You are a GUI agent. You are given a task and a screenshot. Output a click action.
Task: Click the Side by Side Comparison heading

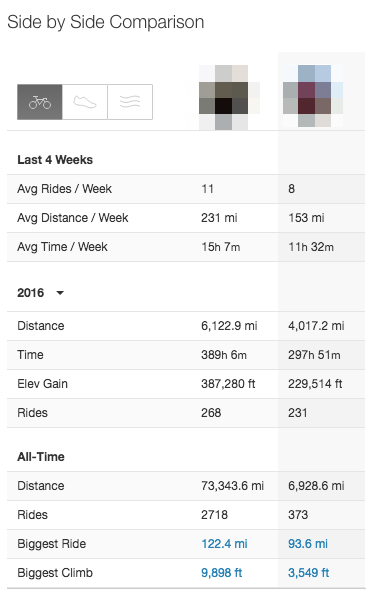105,22
